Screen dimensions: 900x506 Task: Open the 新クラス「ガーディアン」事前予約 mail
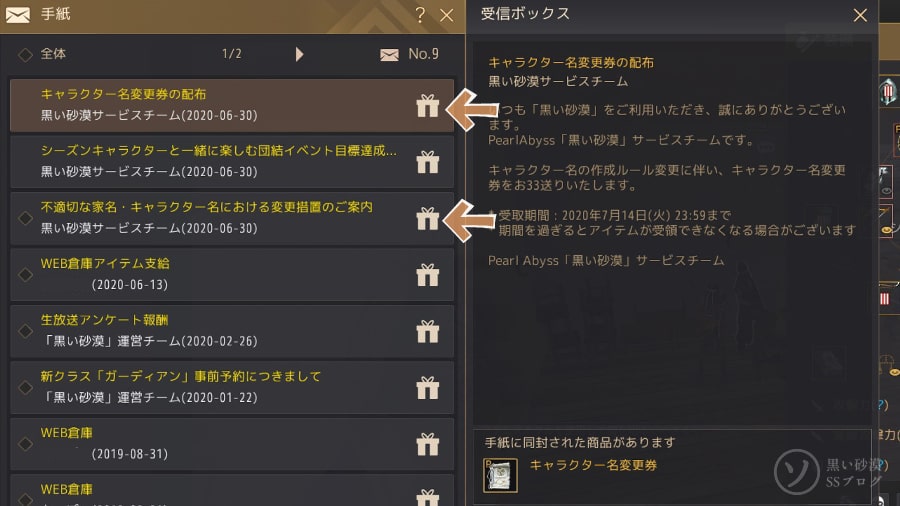[x=232, y=387]
